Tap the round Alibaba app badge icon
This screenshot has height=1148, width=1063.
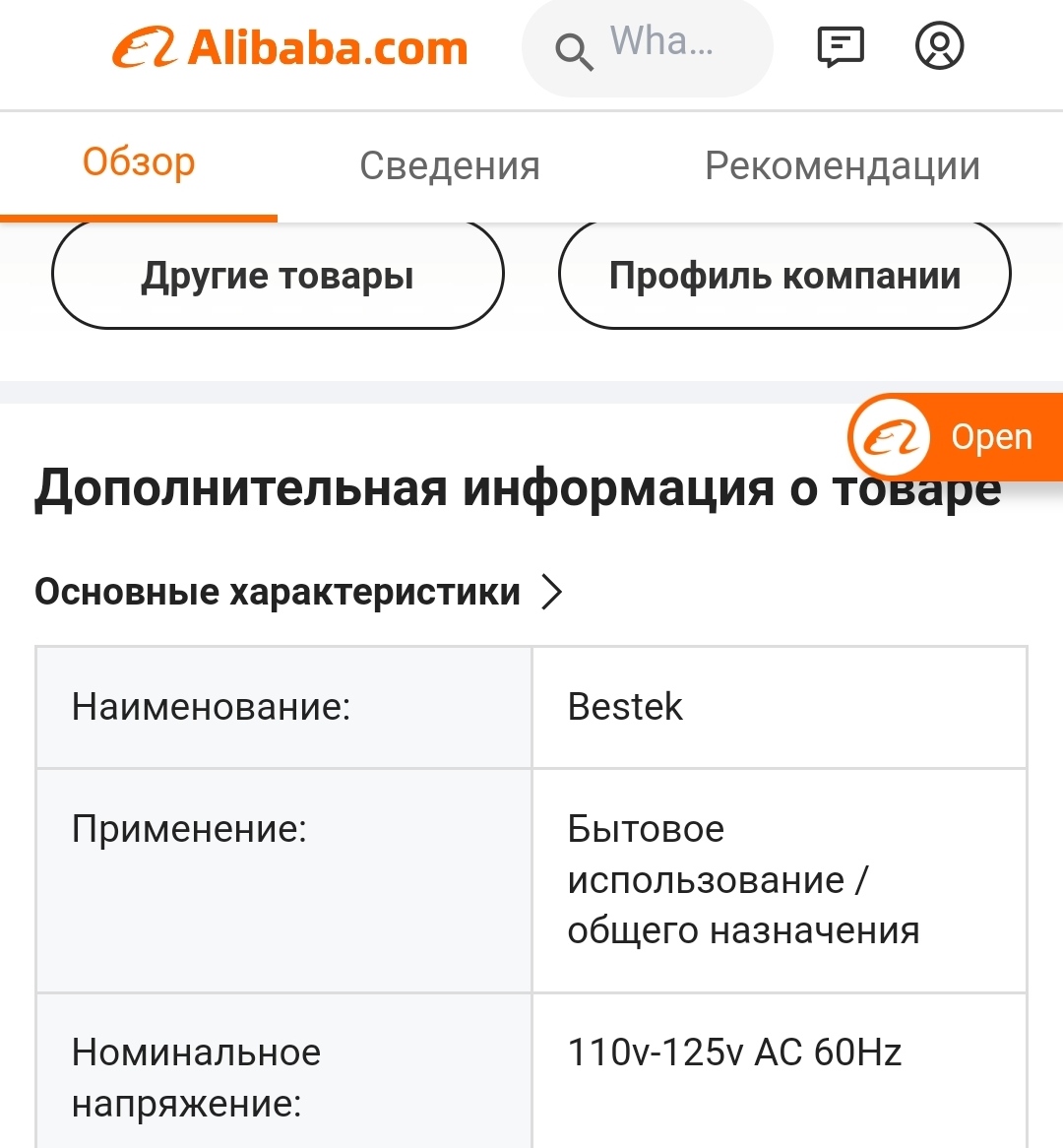[x=890, y=437]
